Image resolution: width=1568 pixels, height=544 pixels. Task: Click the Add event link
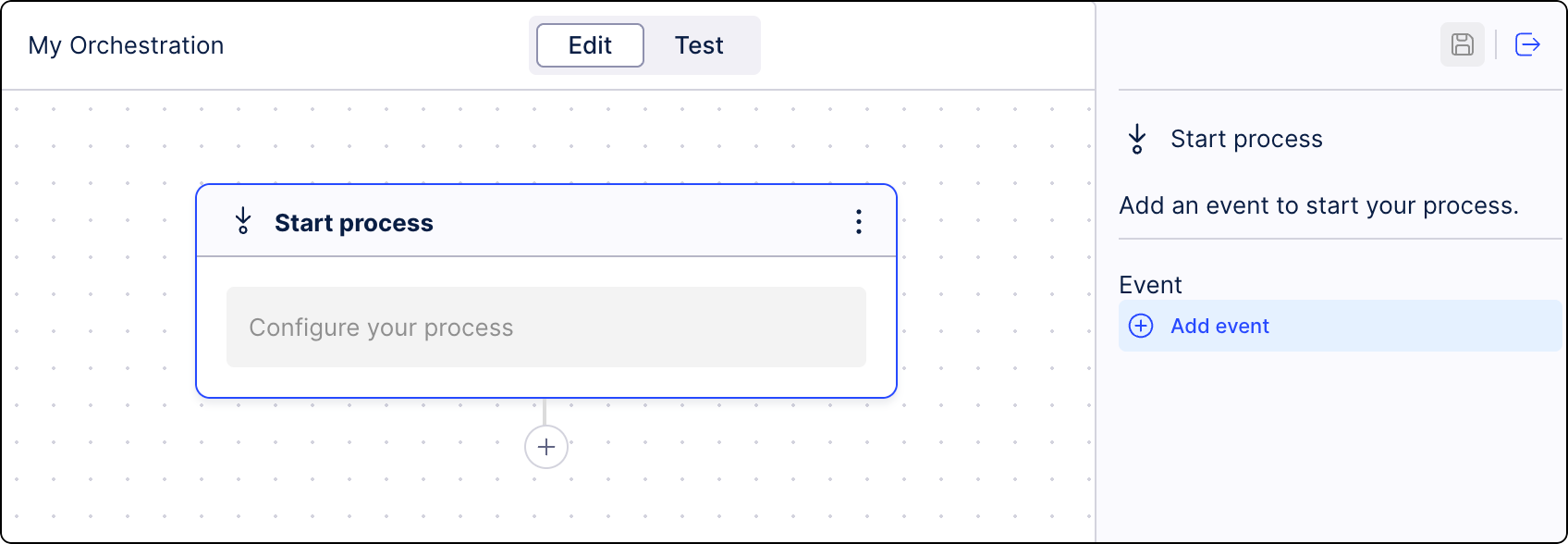click(x=1219, y=326)
